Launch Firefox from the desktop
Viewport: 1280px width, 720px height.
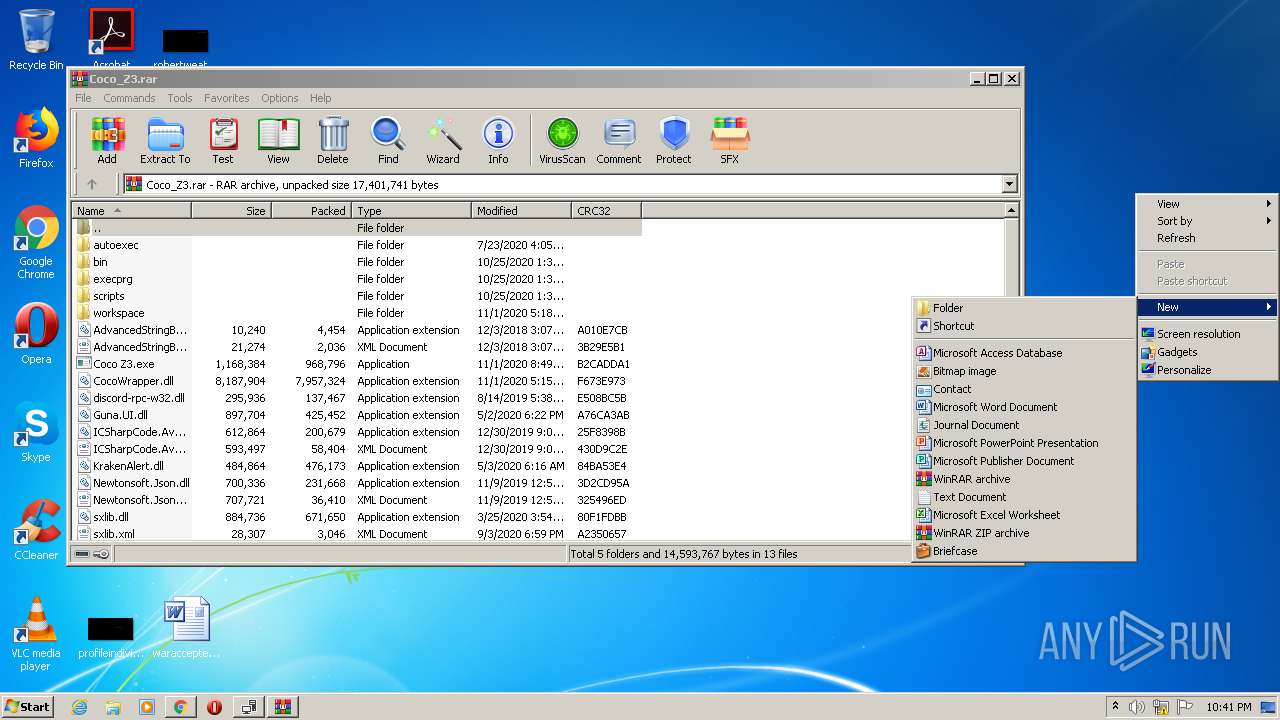coord(36,138)
